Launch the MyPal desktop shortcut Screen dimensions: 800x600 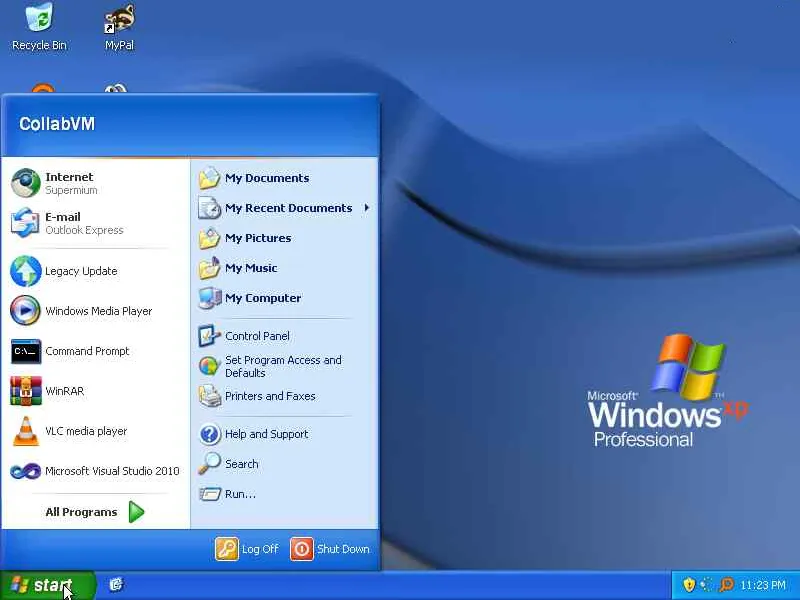pyautogui.click(x=119, y=27)
